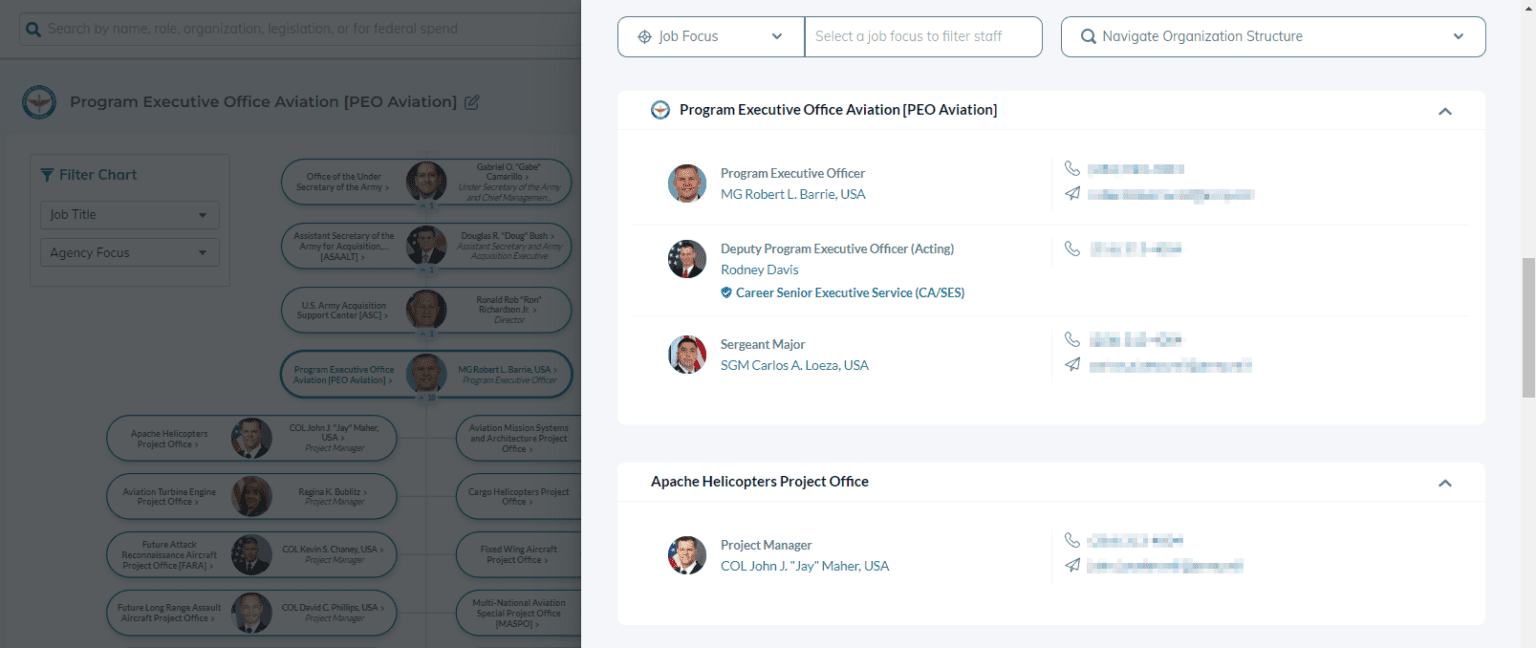Click the filter icon in the Filter Chart panel
This screenshot has height=648, width=1536.
(47, 174)
